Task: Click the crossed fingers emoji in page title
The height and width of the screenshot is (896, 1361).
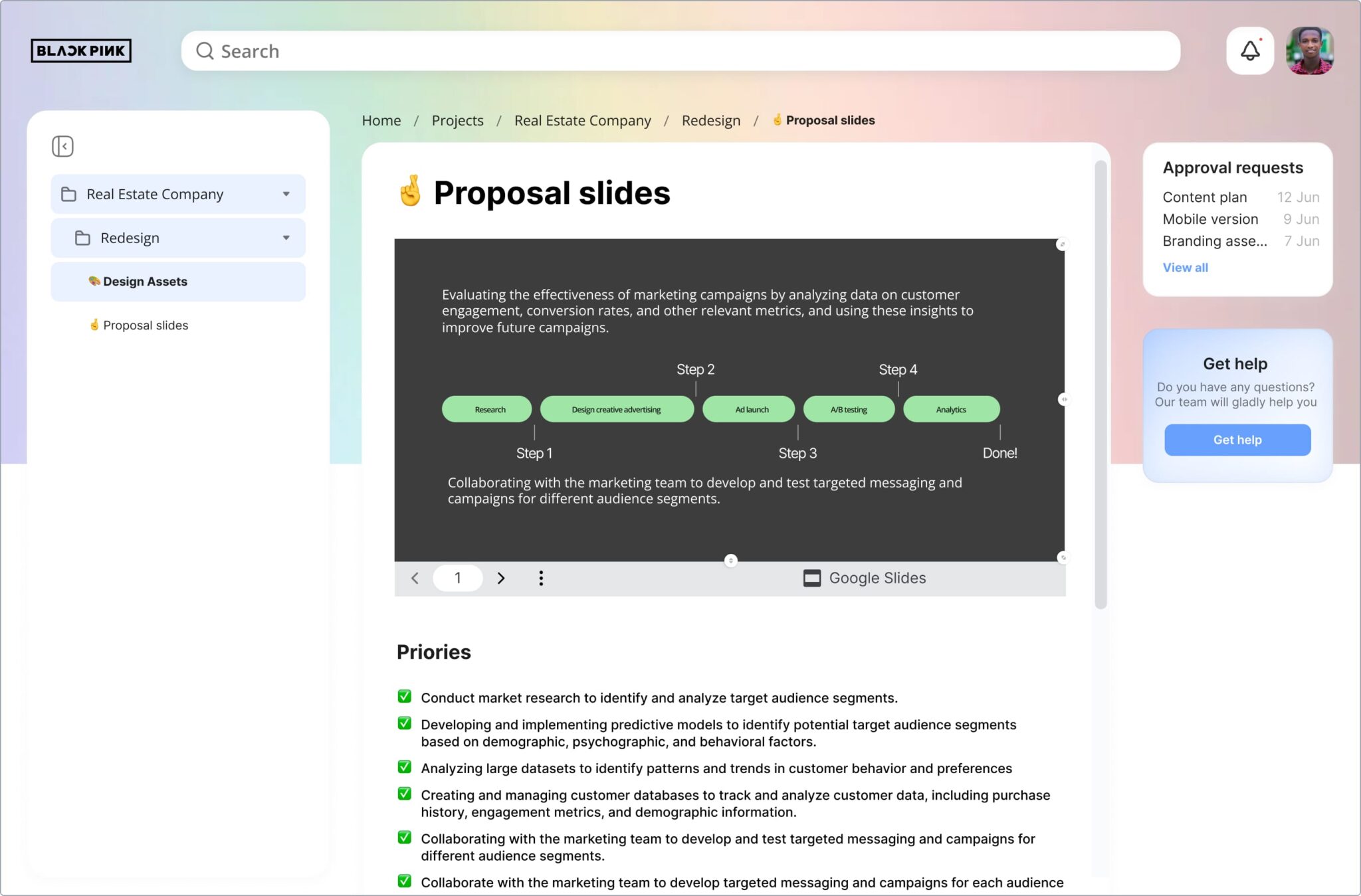Action: pyautogui.click(x=410, y=191)
